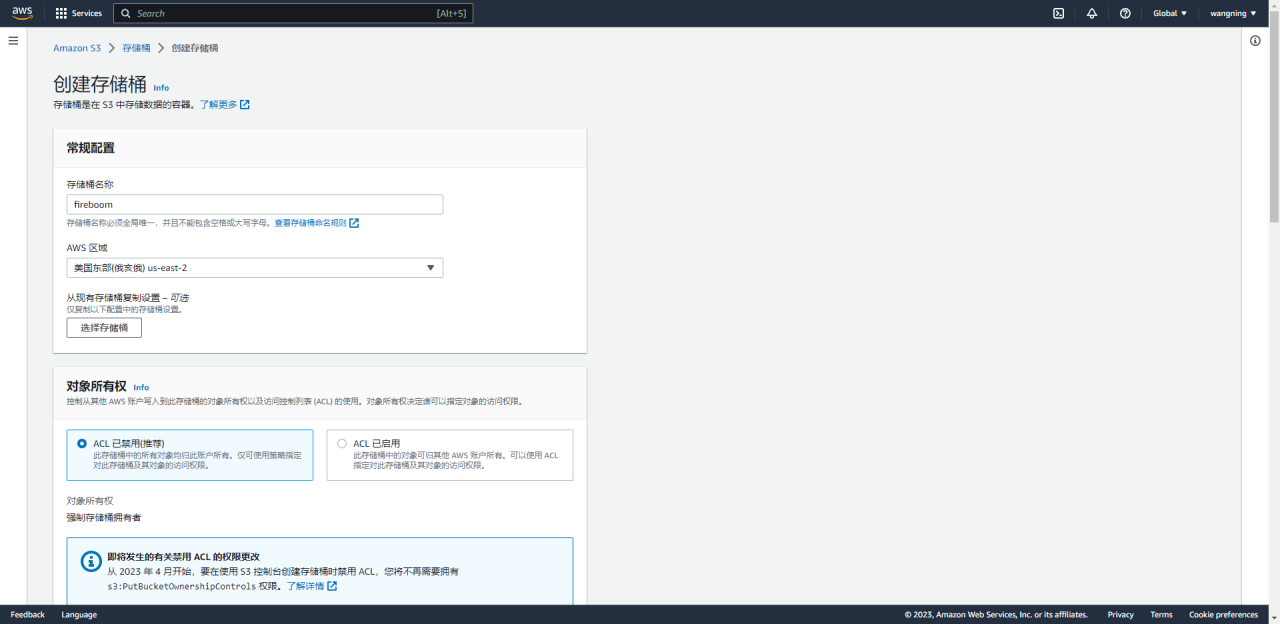
Task: Click external link icon beside 了解更多
Action: pyautogui.click(x=245, y=104)
